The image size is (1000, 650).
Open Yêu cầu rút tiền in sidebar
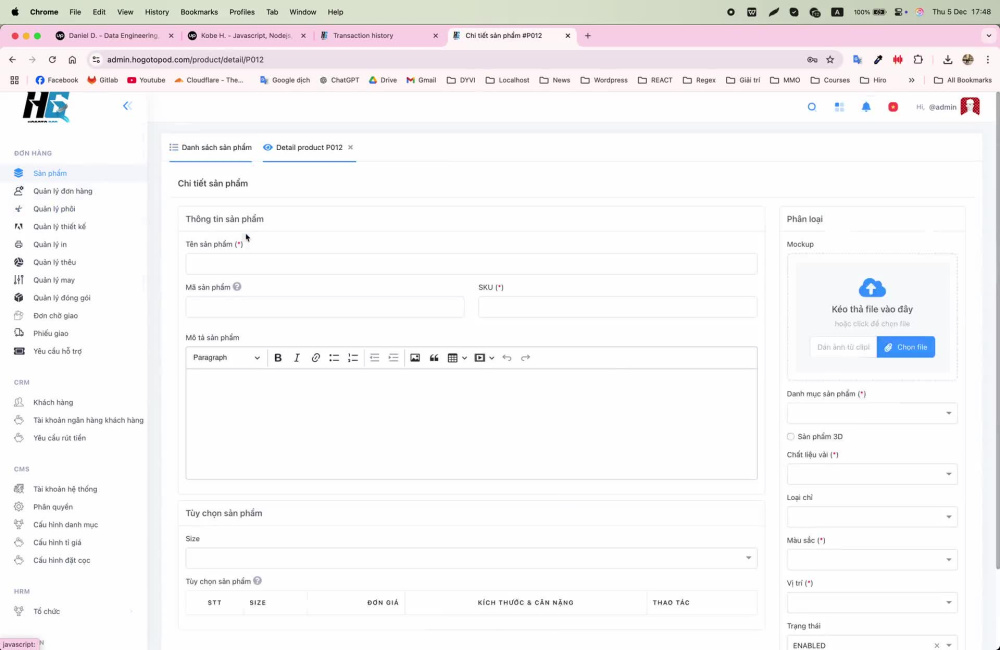pos(59,438)
